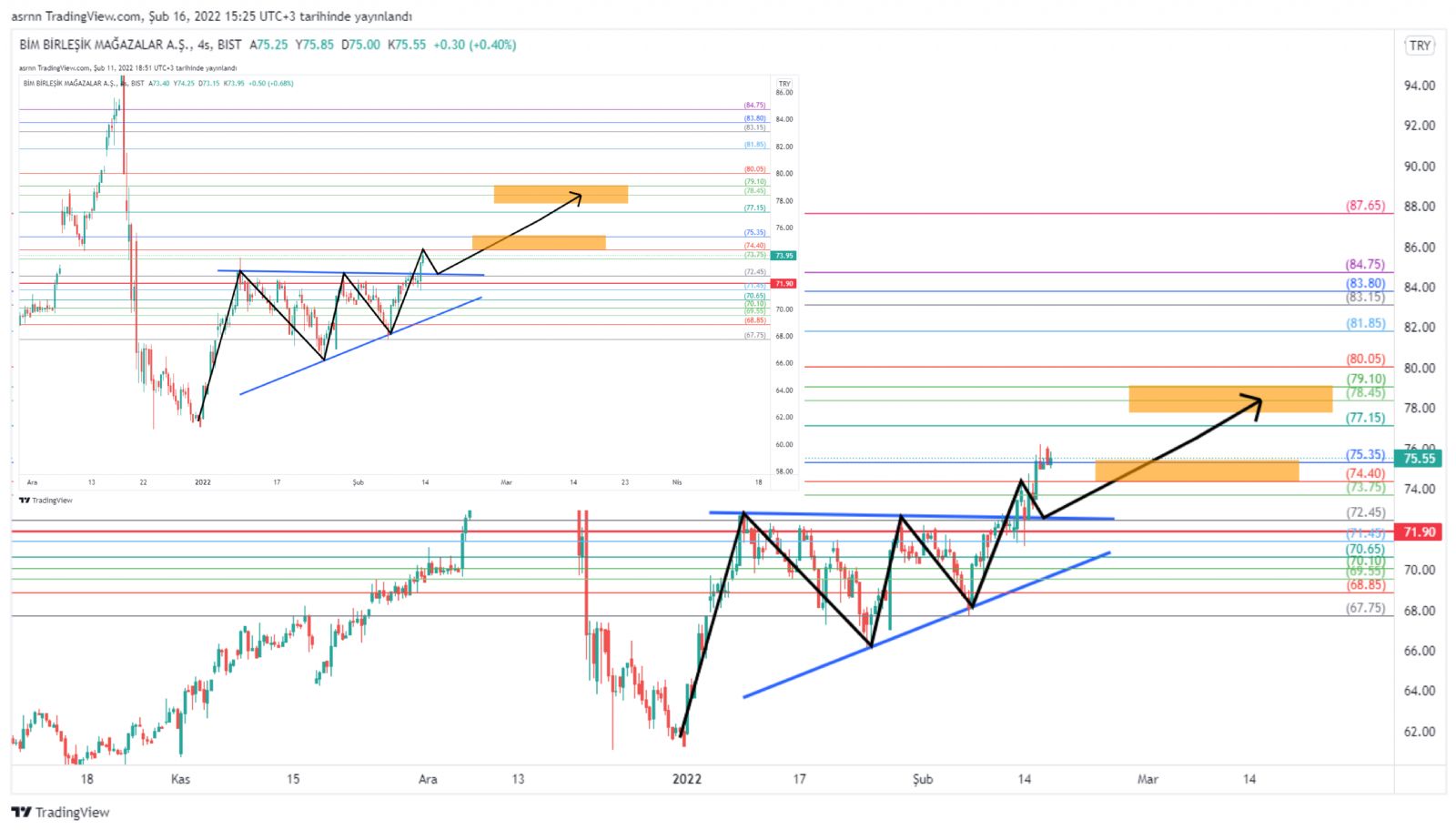Select the (84.75) purple level label at right
The image size is (1456, 830).
point(1365,265)
